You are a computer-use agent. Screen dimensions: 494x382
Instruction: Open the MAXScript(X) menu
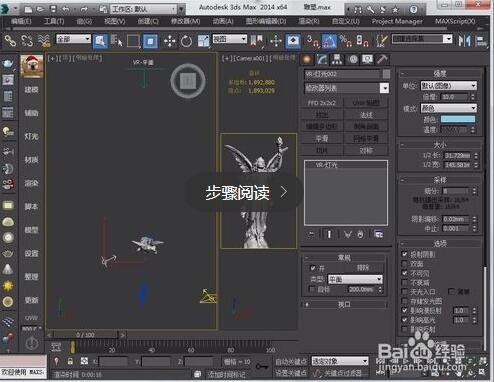tap(455, 22)
